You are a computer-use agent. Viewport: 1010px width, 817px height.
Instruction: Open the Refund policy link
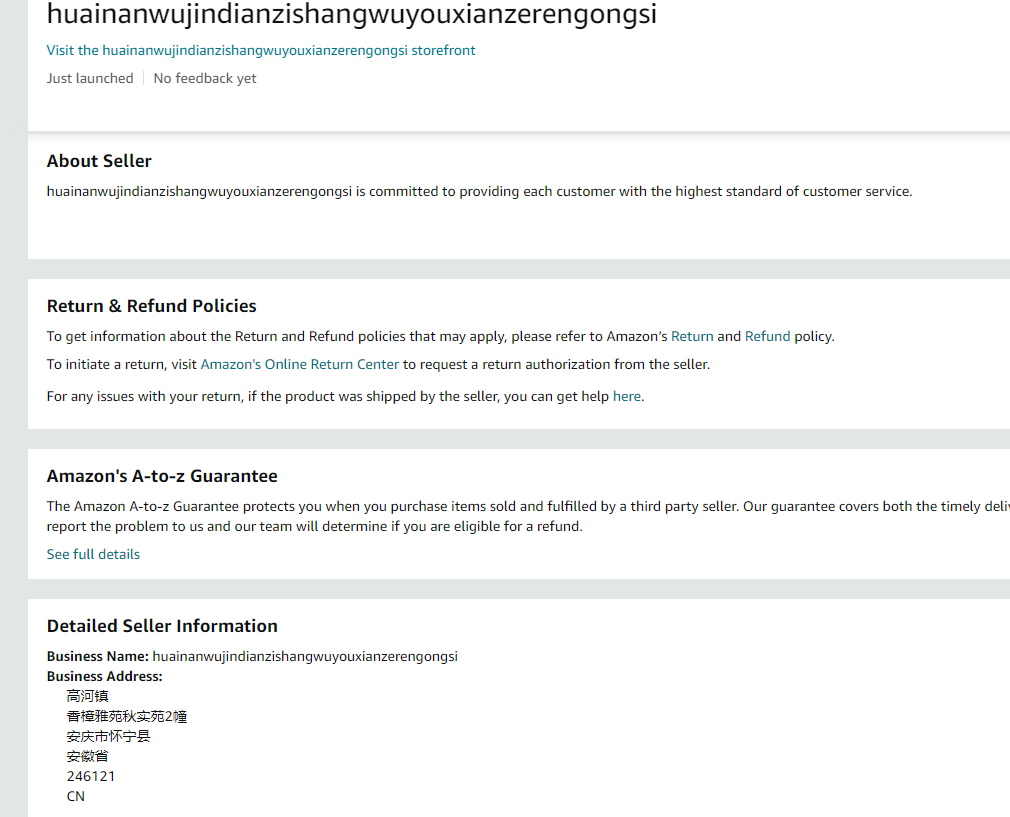(767, 336)
